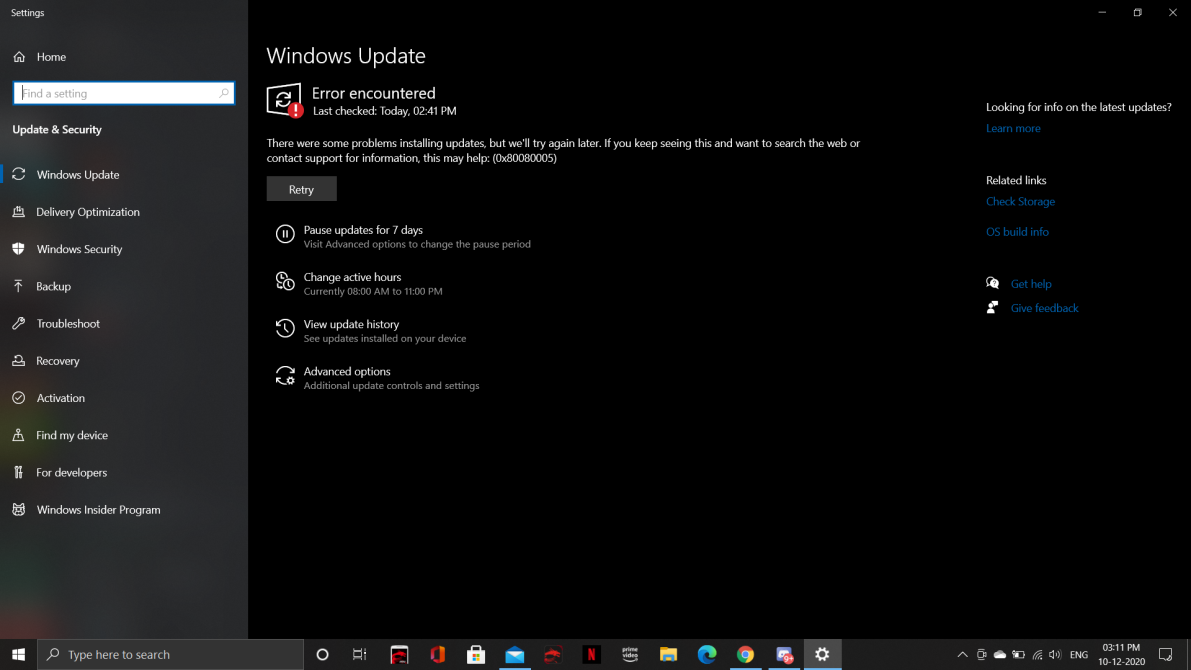Click the Retry button
1191x670 pixels.
pos(301,188)
